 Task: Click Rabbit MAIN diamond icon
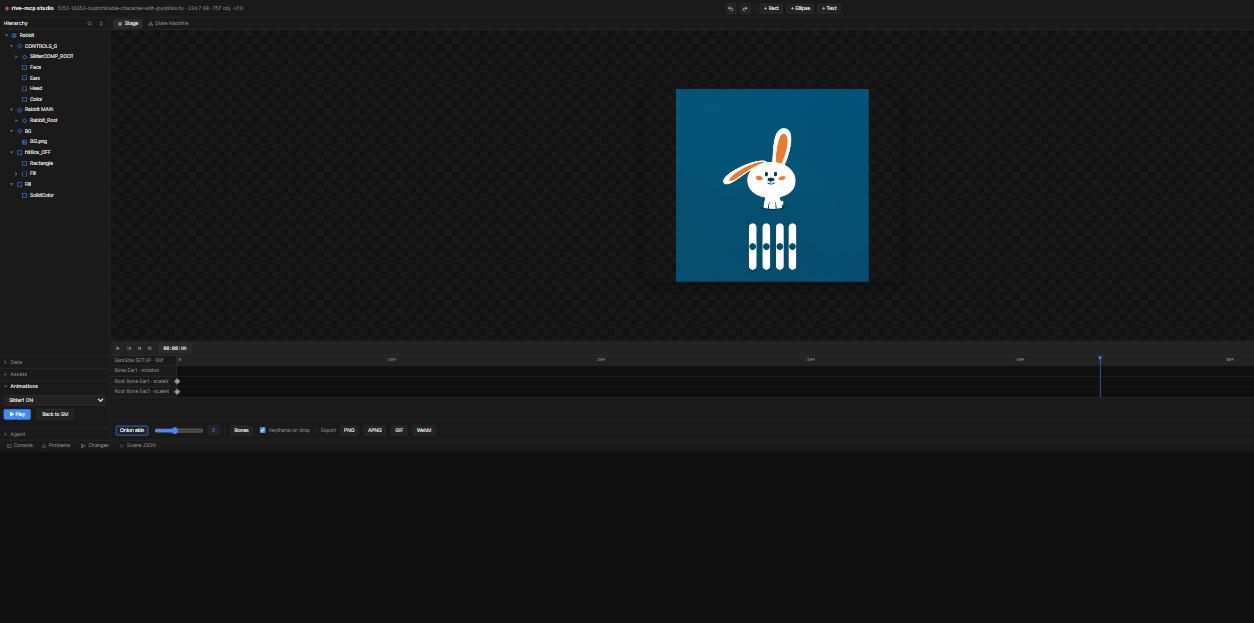tap(19, 109)
